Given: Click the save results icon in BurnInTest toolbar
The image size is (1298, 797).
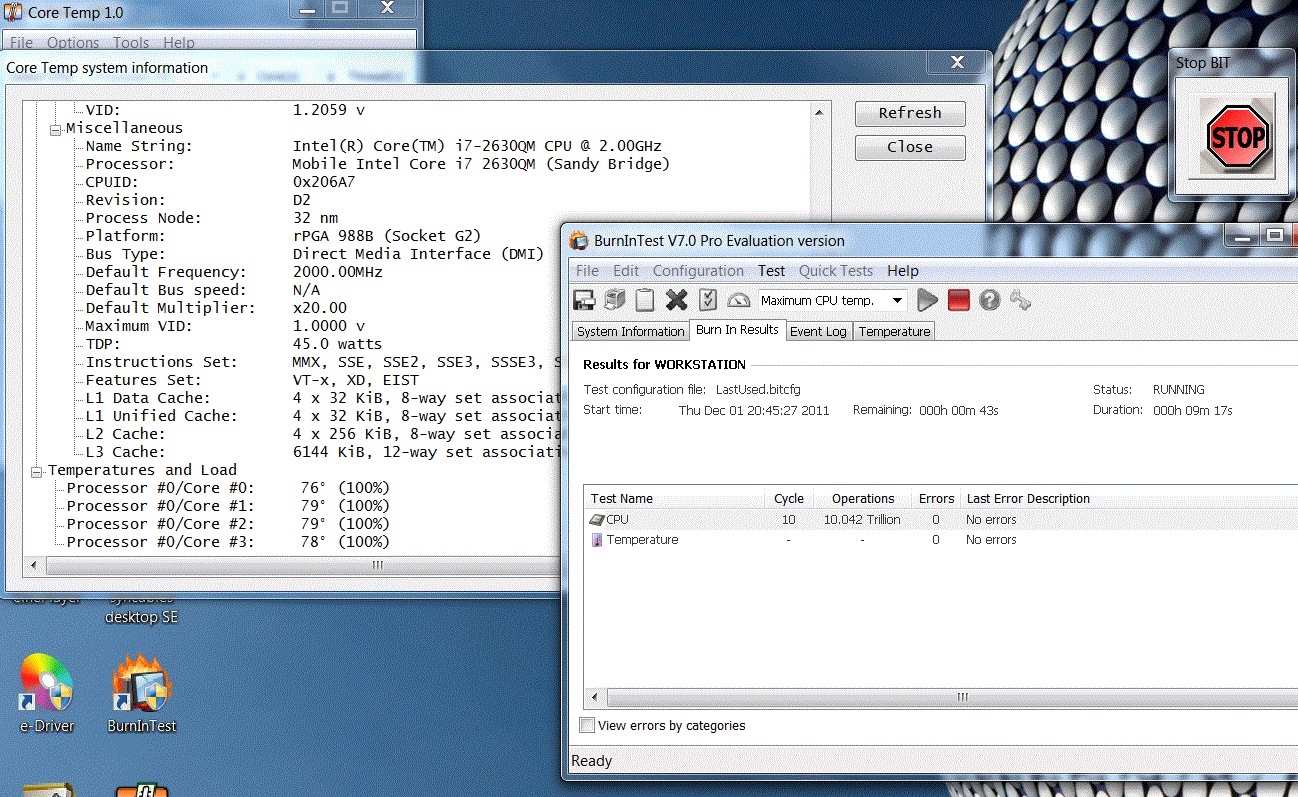Looking at the screenshot, I should 584,300.
